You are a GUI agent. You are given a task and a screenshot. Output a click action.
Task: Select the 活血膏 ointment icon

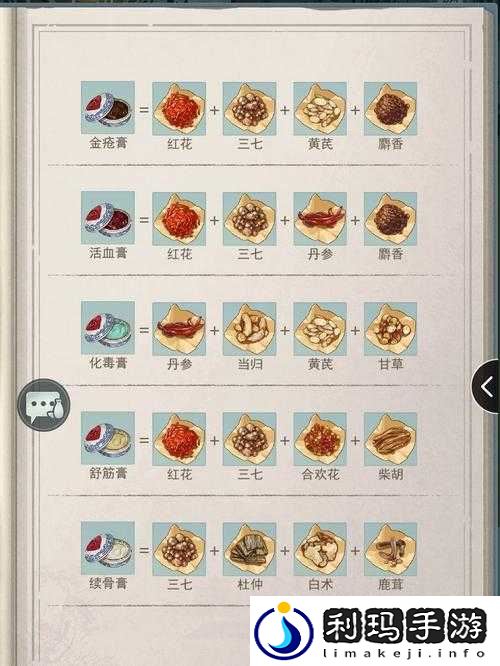[108, 218]
